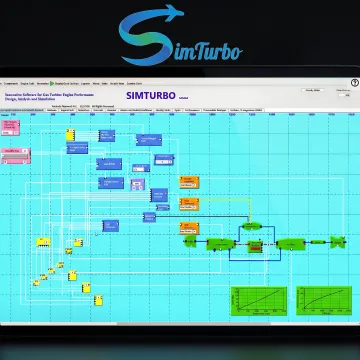
Task: Select the wide pink block with gray bar
Action: (x=16, y=156)
